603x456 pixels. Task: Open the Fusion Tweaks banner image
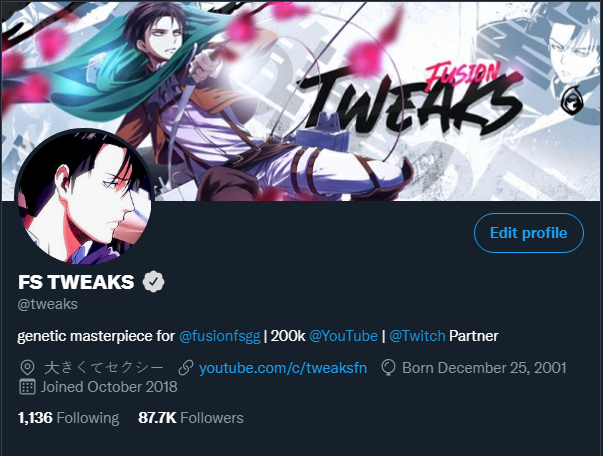(302, 101)
